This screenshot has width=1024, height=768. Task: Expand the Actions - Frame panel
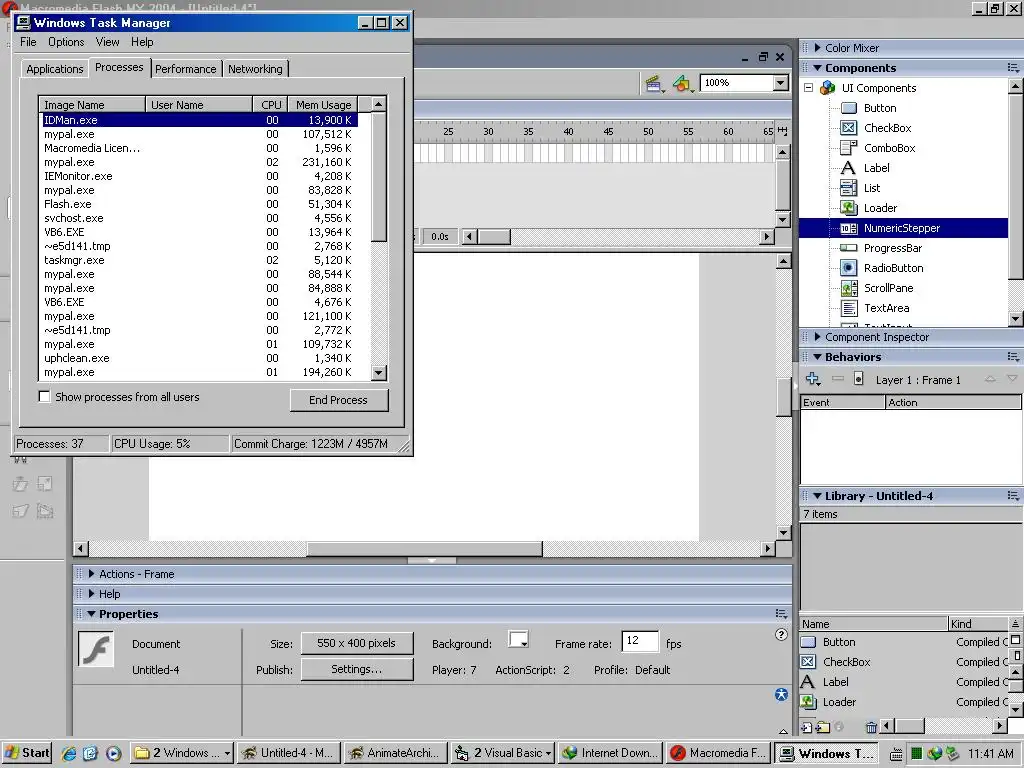[x=91, y=574]
